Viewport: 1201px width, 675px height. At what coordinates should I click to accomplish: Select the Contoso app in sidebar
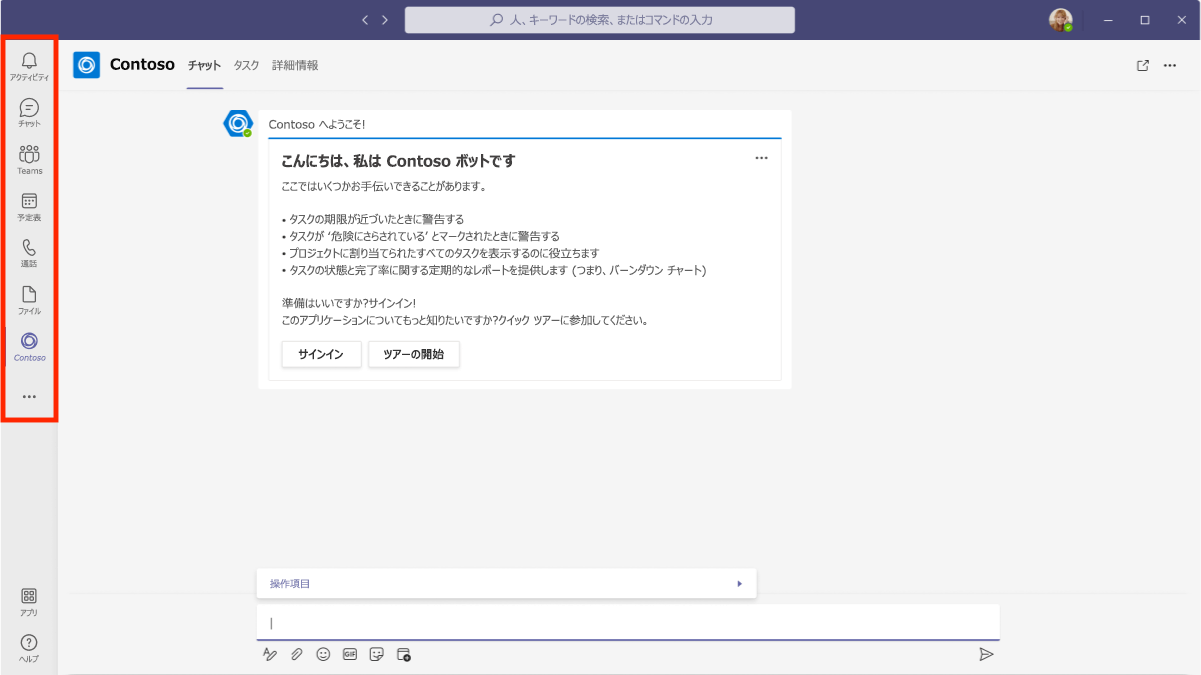29,347
